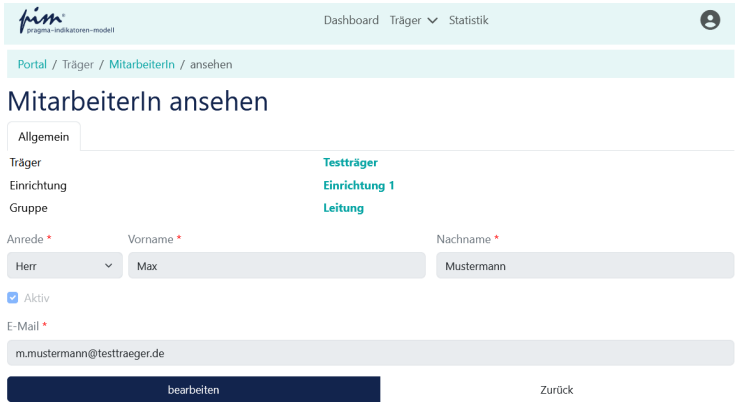744x415 pixels.
Task: Open the user account profile icon
Action: click(x=710, y=20)
